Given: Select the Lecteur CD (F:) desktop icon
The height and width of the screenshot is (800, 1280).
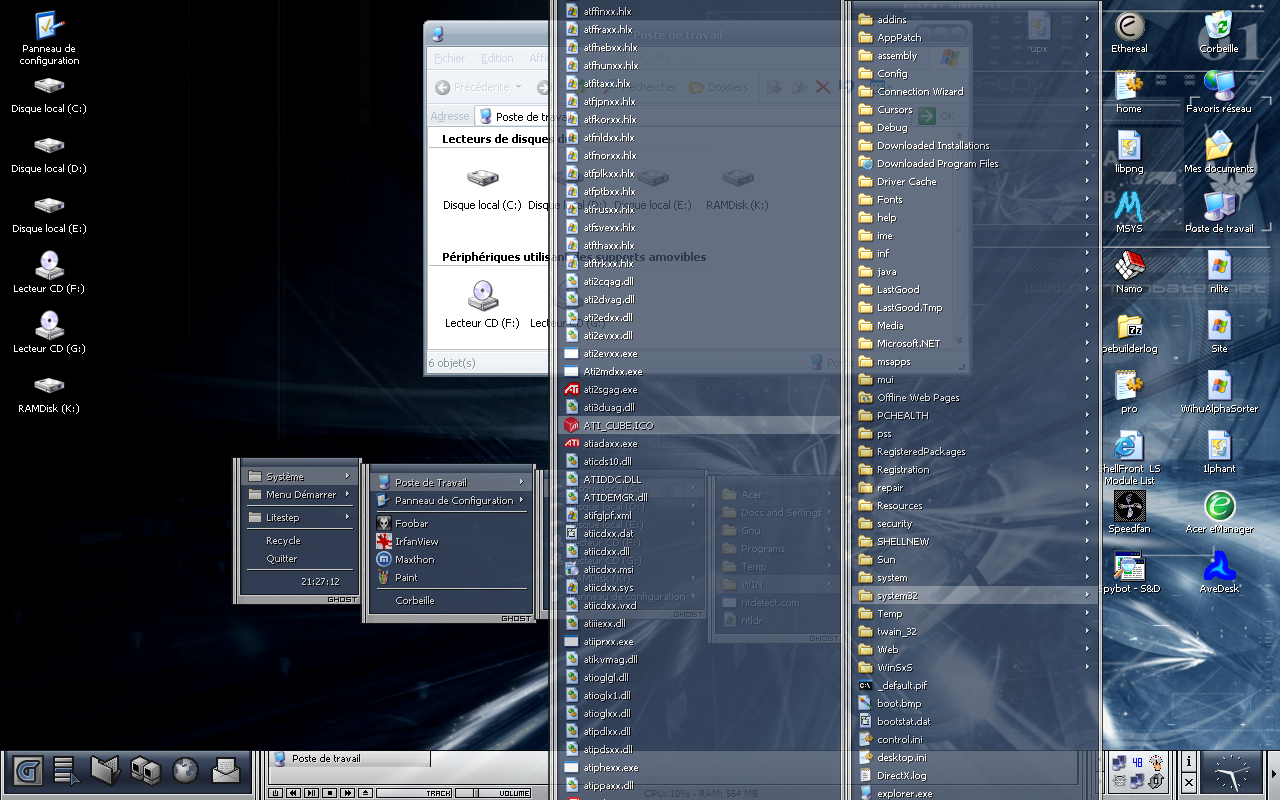Looking at the screenshot, I should (x=49, y=272).
